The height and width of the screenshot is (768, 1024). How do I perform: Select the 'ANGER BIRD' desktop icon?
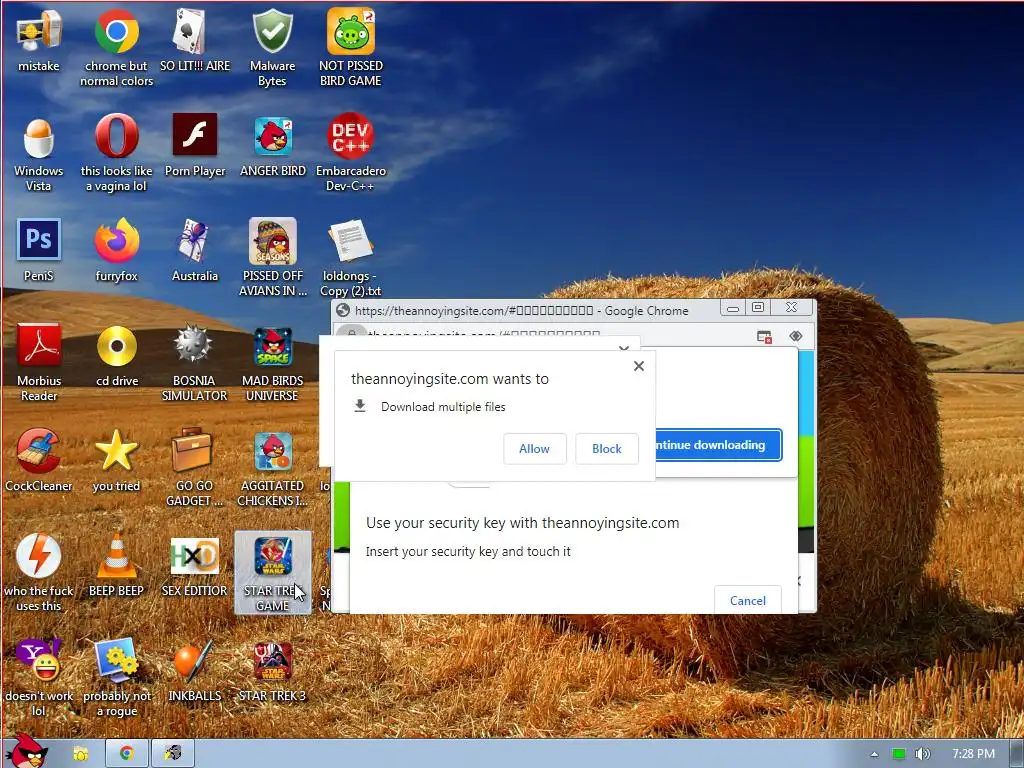(272, 146)
